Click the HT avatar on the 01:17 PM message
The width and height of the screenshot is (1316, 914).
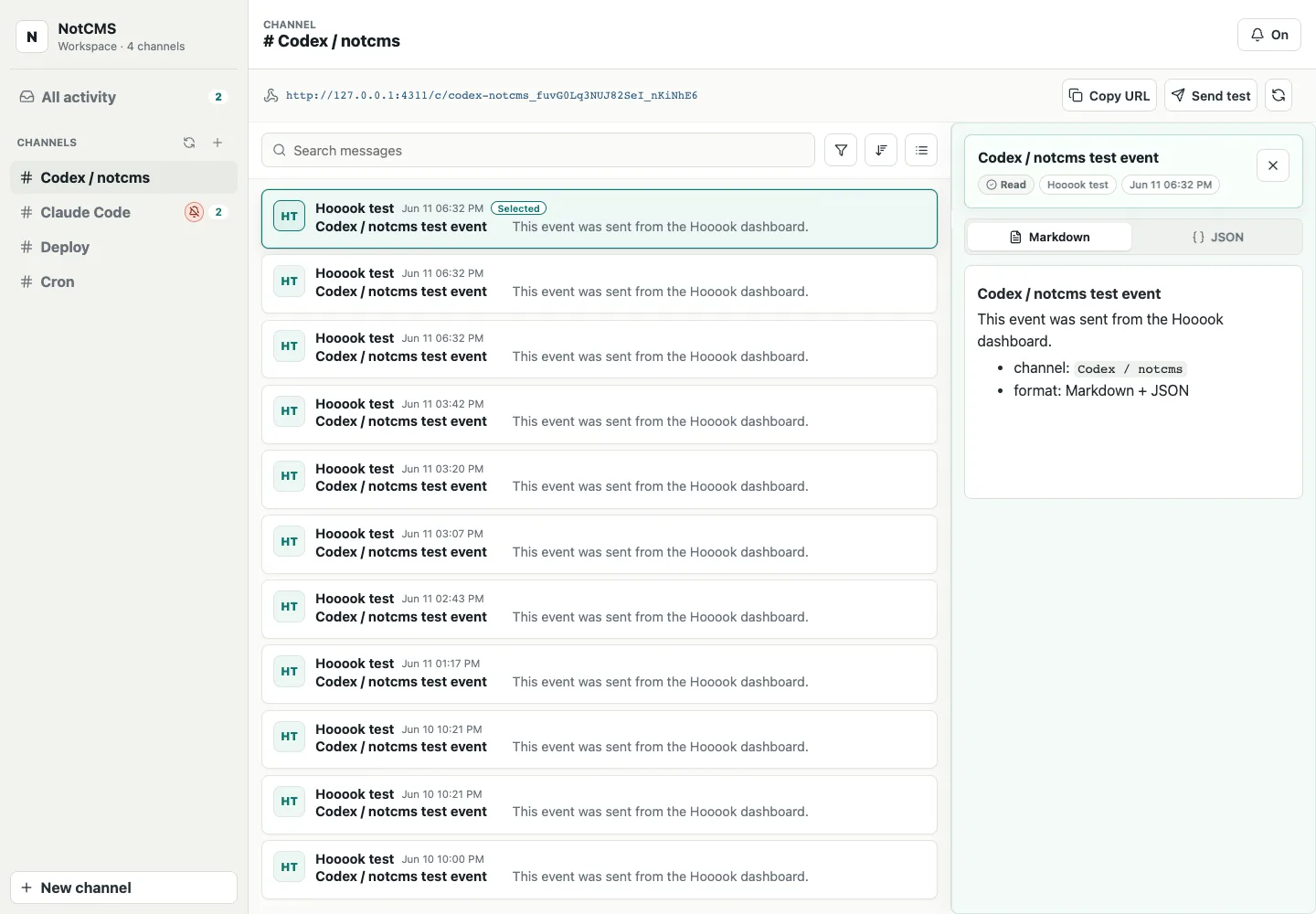(x=290, y=672)
